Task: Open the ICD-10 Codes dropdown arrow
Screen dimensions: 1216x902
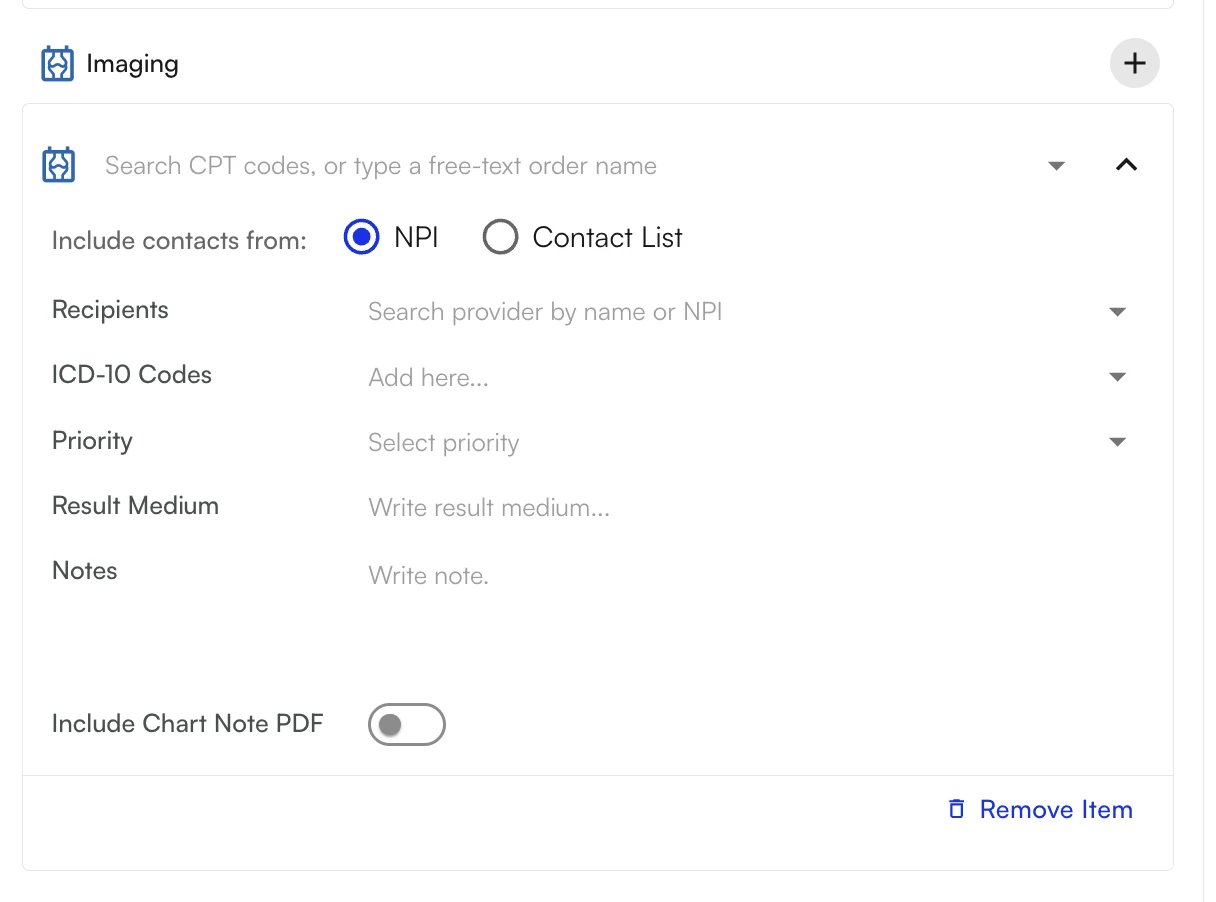Action: pos(1118,377)
